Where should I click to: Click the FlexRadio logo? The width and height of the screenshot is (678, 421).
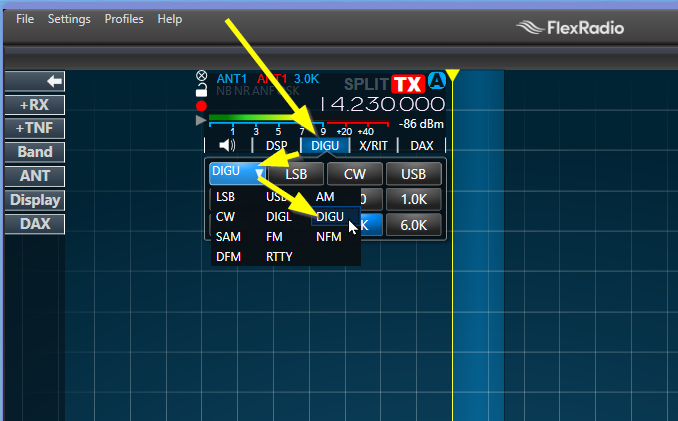(570, 27)
